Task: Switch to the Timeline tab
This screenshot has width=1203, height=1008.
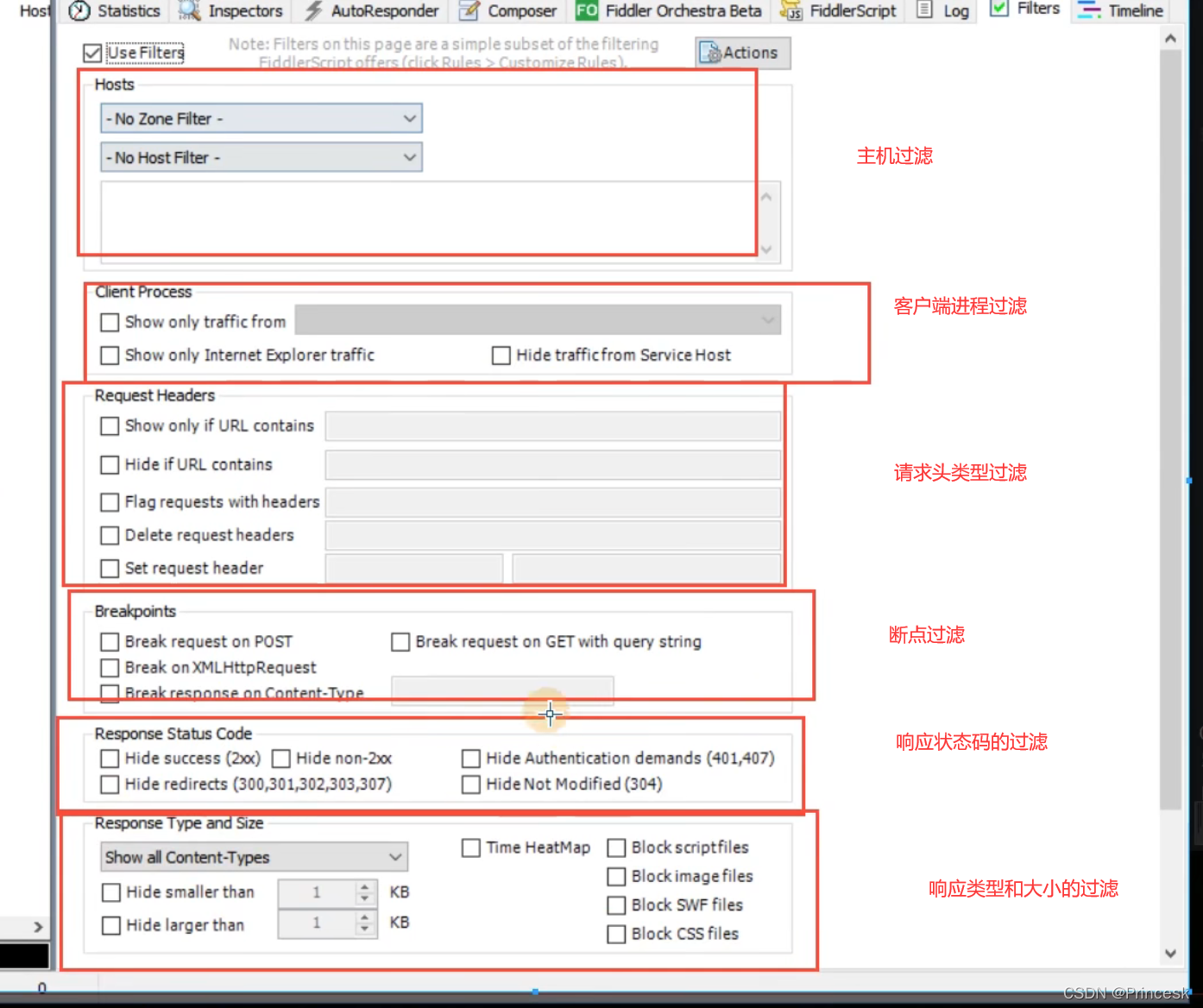Action: click(x=1121, y=10)
